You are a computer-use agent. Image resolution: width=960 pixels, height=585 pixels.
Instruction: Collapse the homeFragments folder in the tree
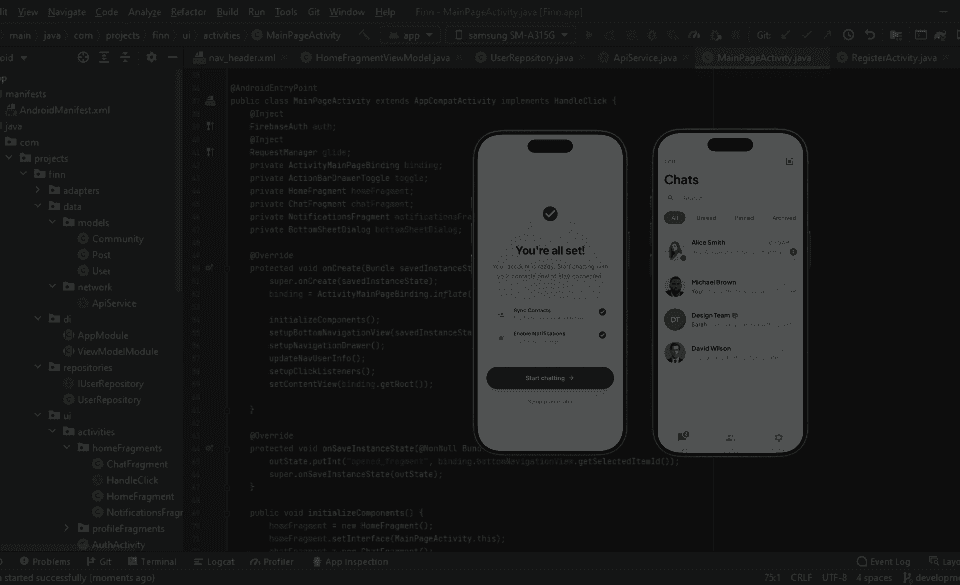tap(67, 447)
